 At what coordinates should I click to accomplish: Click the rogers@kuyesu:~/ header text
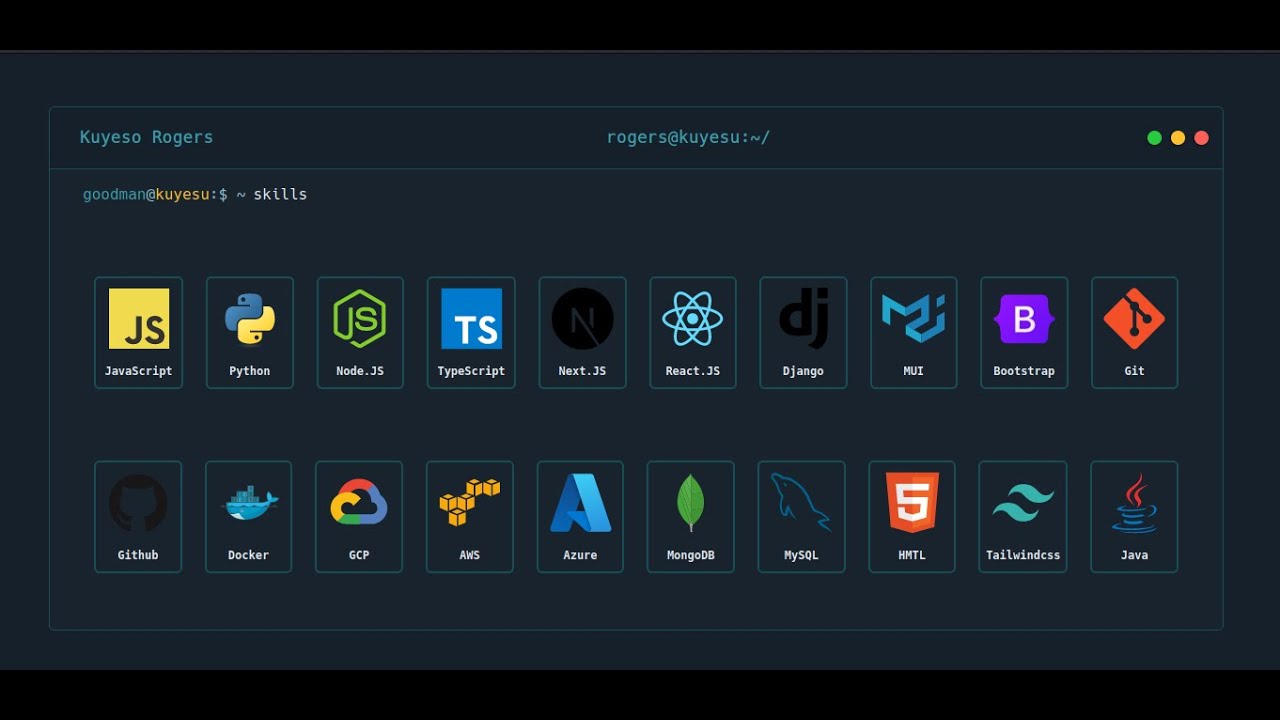coord(688,138)
